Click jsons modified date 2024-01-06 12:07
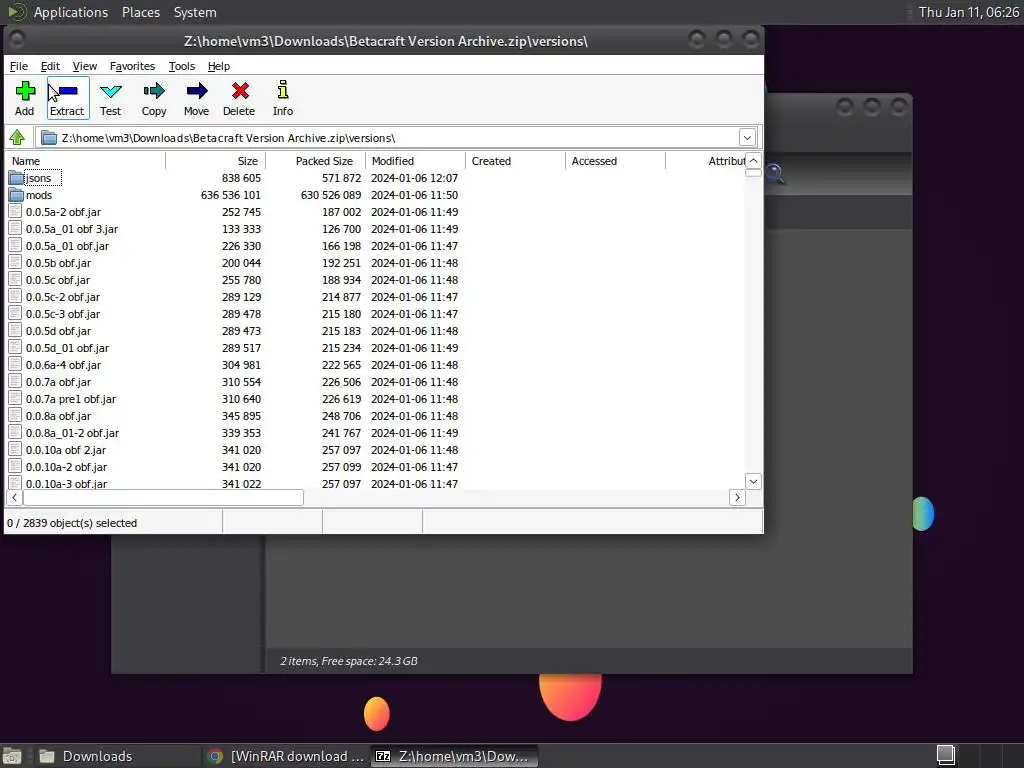This screenshot has width=1024, height=768. (x=414, y=178)
